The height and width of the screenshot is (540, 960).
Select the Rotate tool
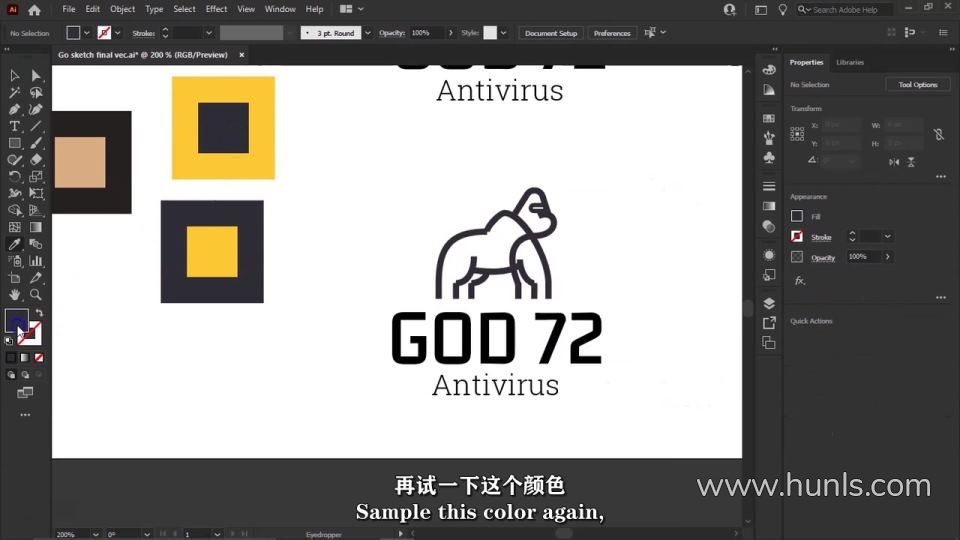pyautogui.click(x=15, y=176)
